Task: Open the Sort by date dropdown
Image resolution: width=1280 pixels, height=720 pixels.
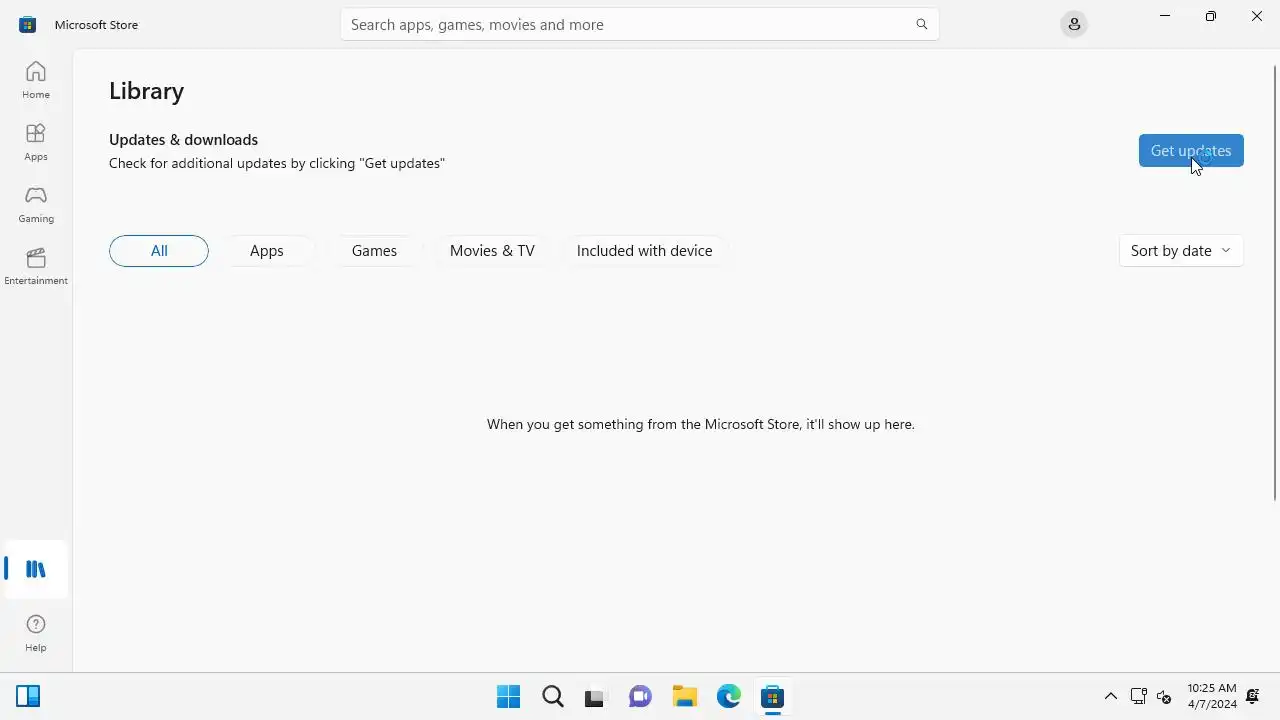Action: point(1181,251)
